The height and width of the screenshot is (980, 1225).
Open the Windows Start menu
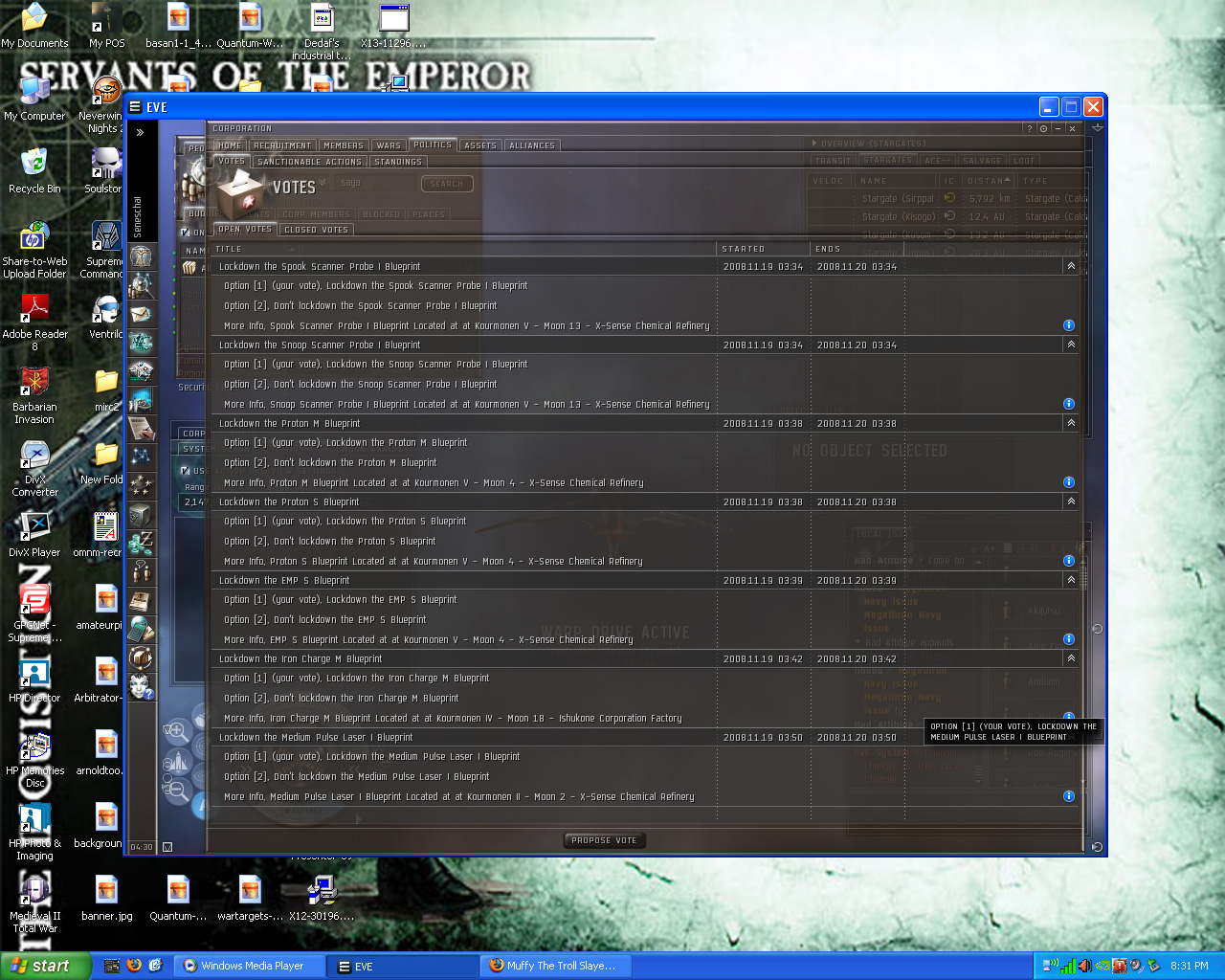tap(45, 967)
